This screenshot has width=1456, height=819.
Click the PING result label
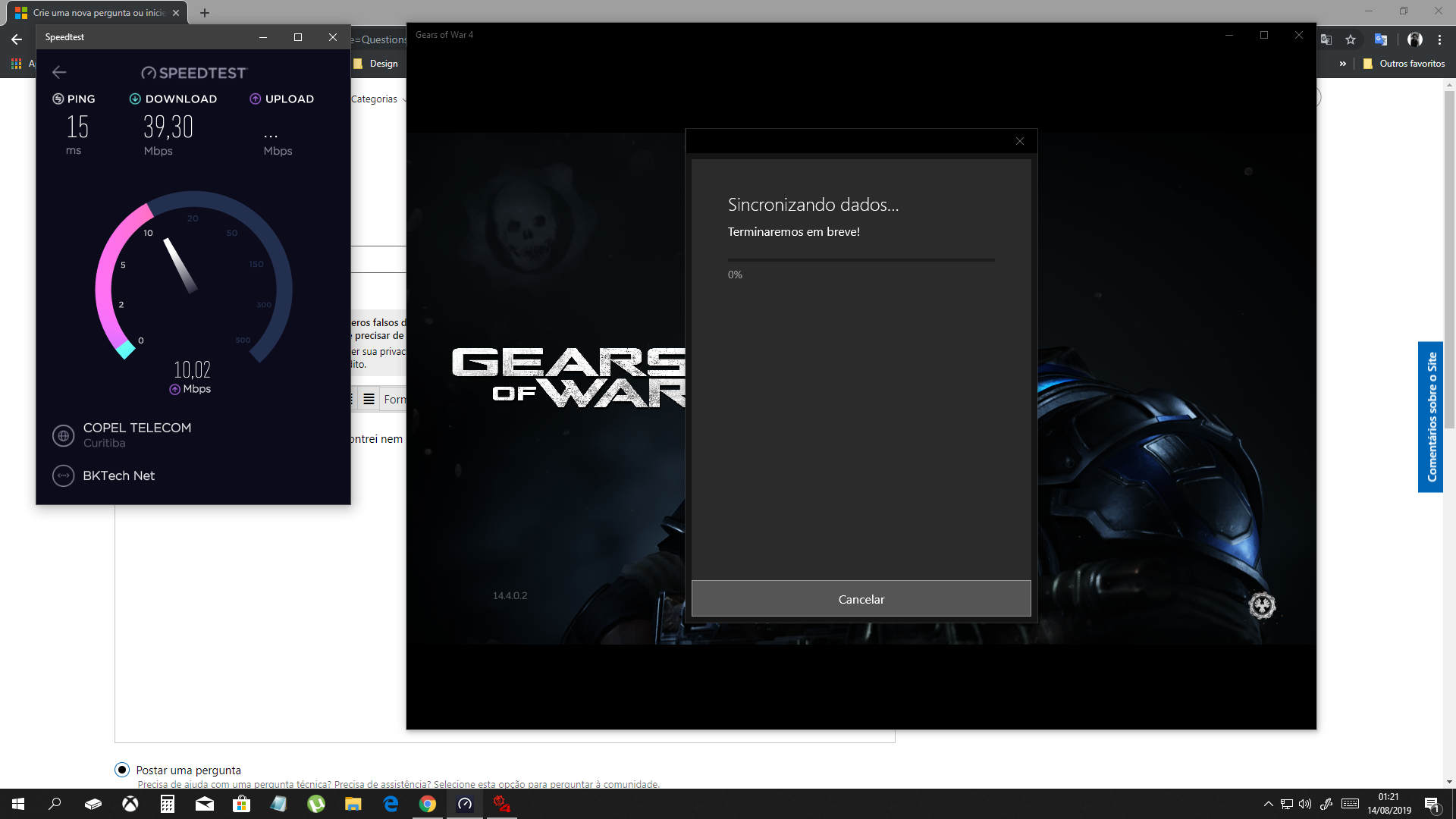coord(74,99)
